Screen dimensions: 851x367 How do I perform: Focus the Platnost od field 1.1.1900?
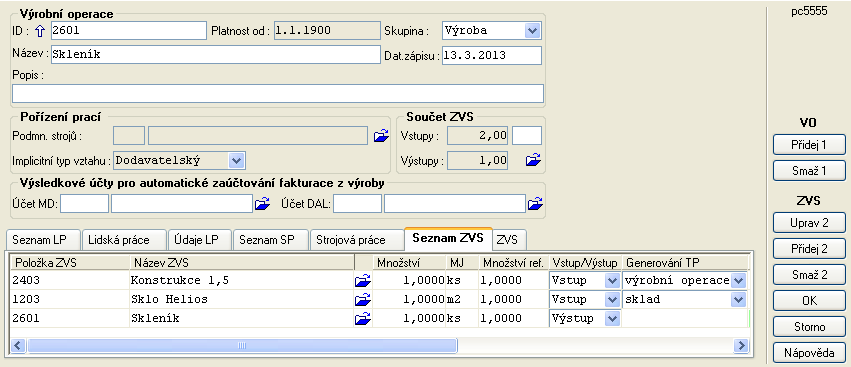click(326, 31)
